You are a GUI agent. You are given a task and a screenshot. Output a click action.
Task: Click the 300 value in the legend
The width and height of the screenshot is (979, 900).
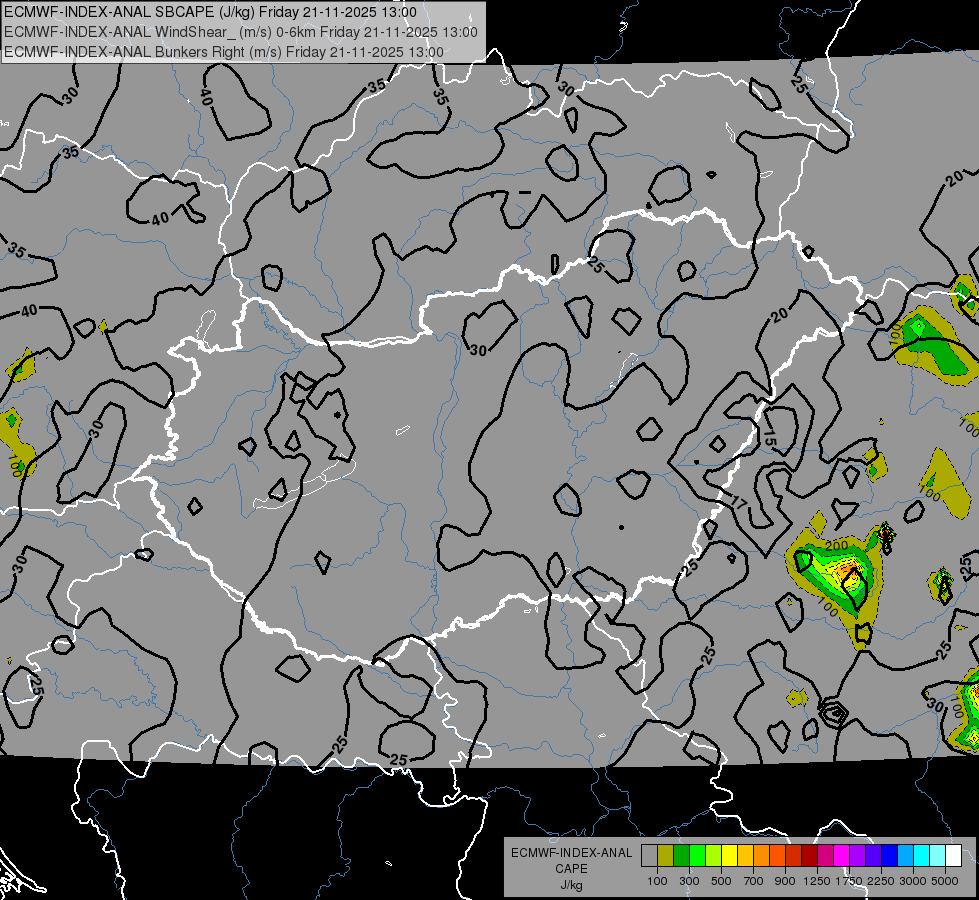pos(689,881)
